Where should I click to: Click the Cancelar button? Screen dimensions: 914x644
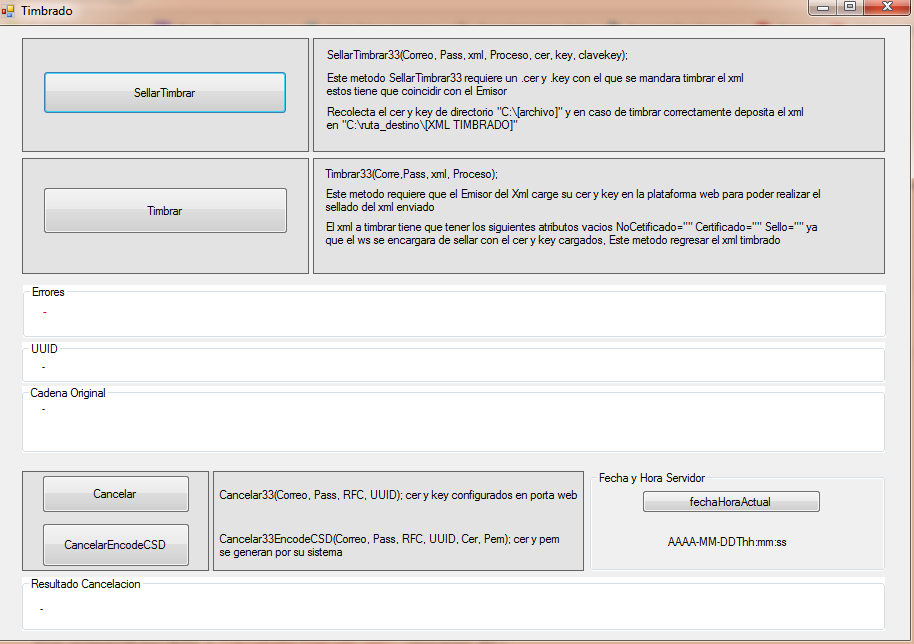pos(115,494)
